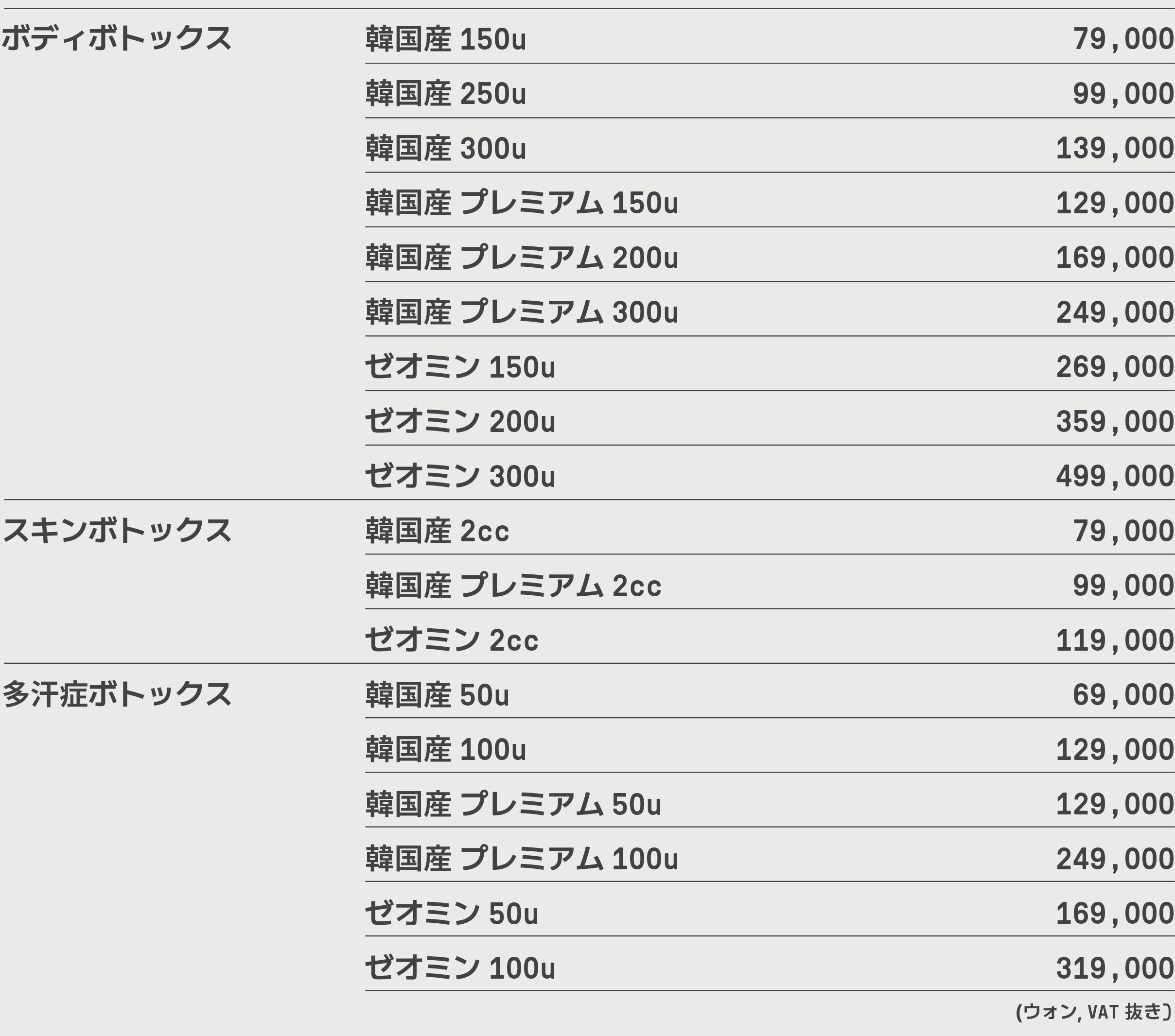
Task: Click the 119,000 price for ゼオミン 2cc
Action: point(1114,640)
